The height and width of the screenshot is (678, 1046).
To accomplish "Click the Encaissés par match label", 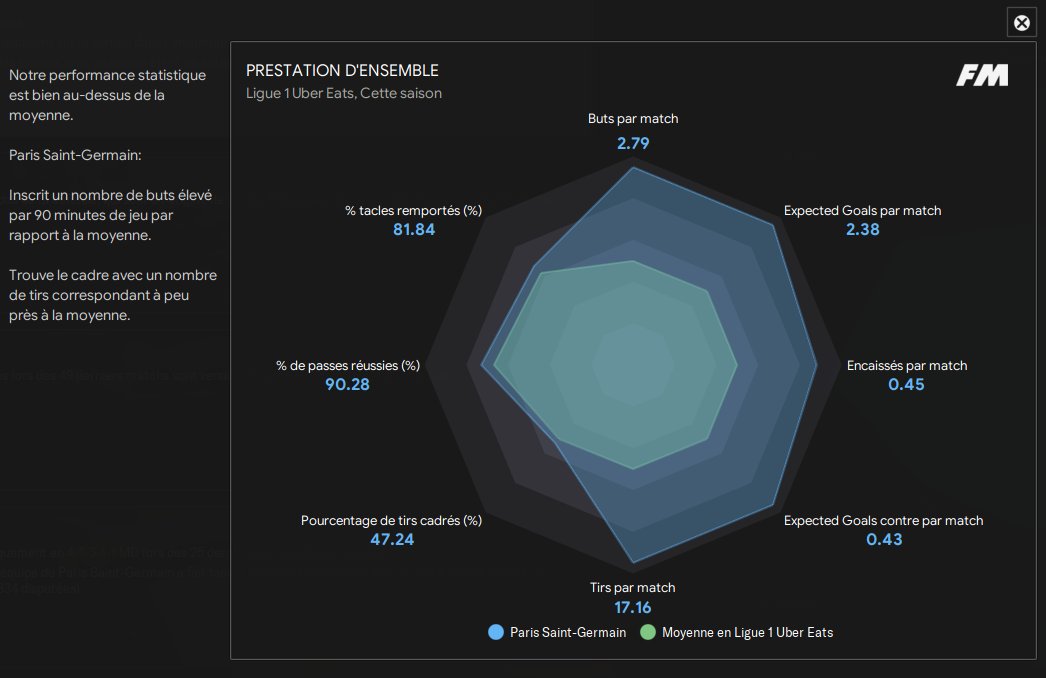I will [x=907, y=366].
